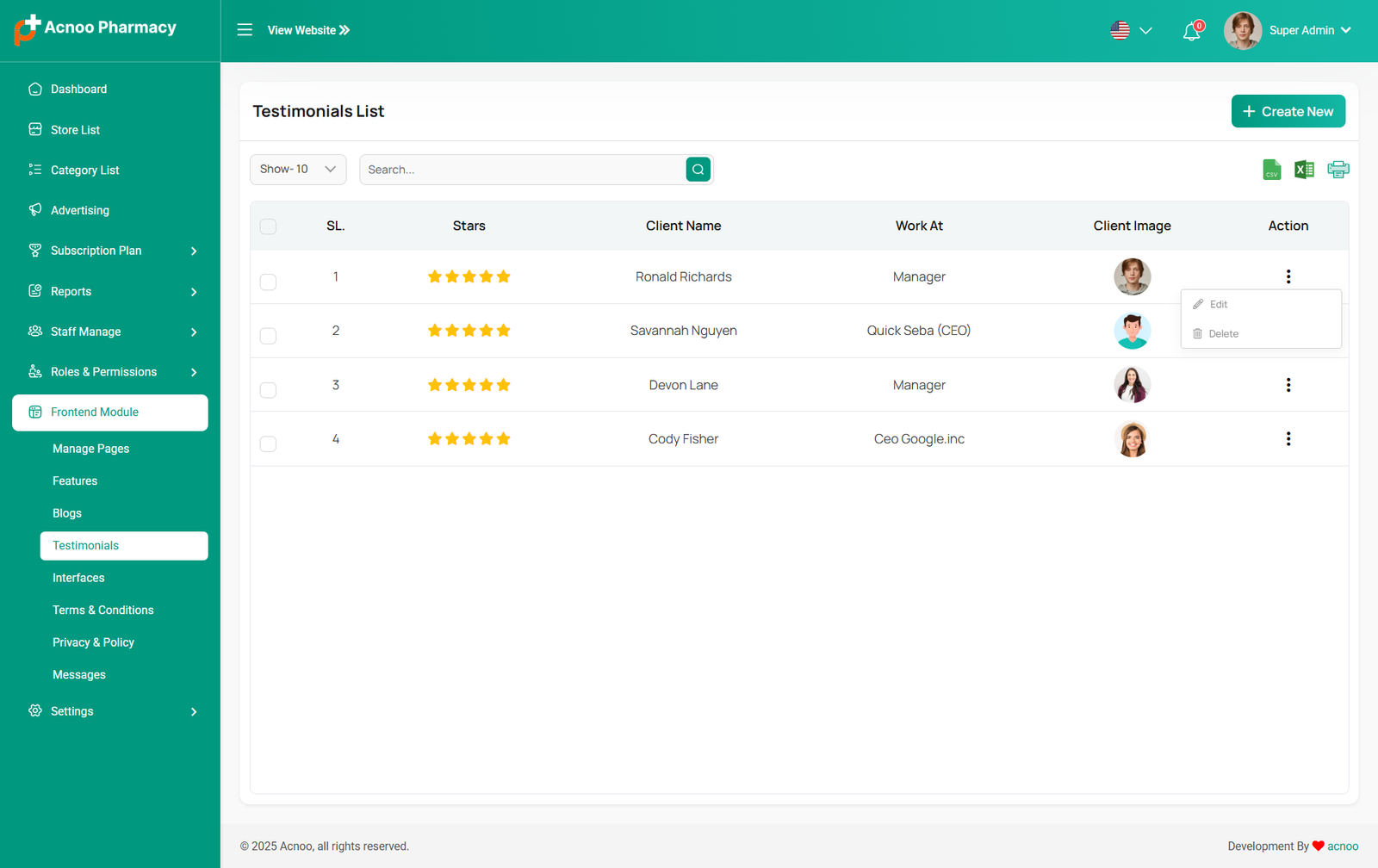
Task: Check the select-all header checkbox
Action: 268,226
